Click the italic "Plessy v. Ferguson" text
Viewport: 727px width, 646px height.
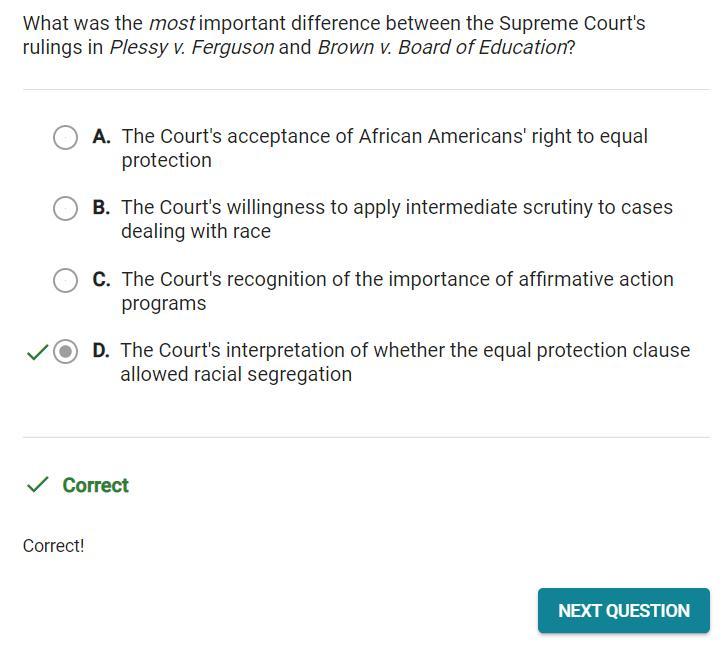[x=191, y=47]
